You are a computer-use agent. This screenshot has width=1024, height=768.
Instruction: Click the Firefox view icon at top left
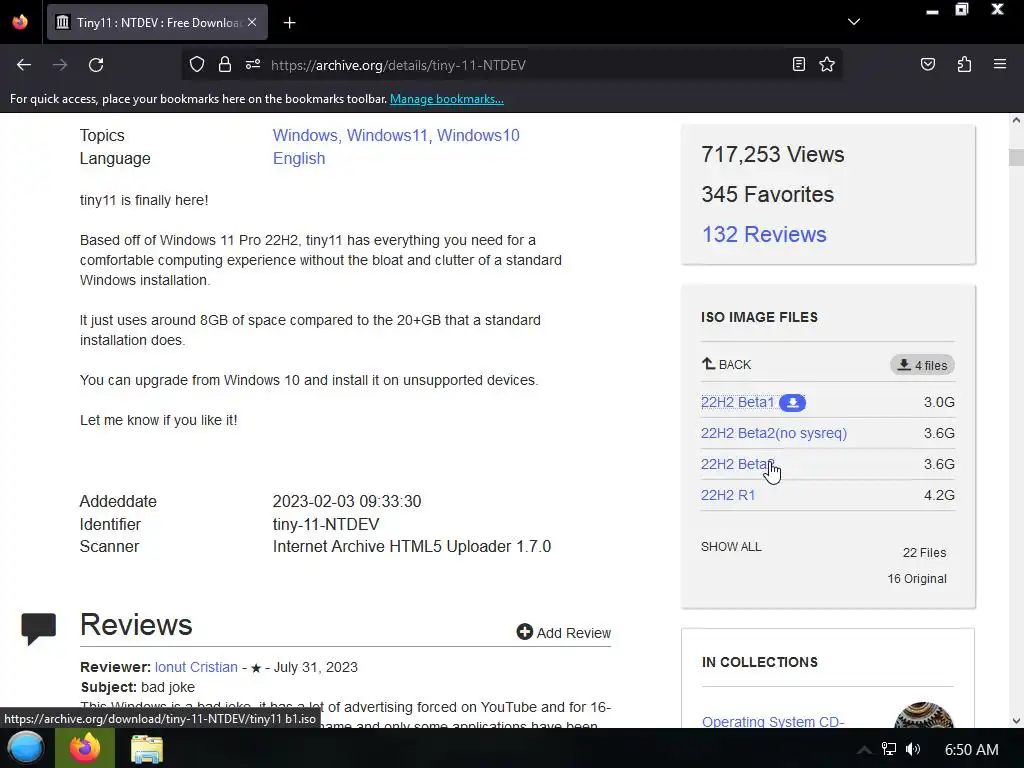(x=20, y=22)
